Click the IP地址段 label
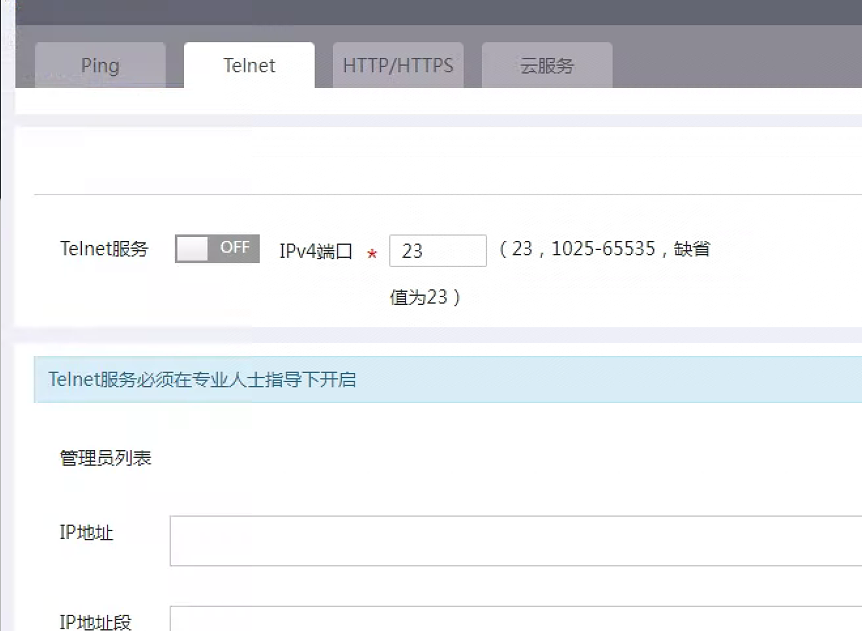 [x=96, y=622]
